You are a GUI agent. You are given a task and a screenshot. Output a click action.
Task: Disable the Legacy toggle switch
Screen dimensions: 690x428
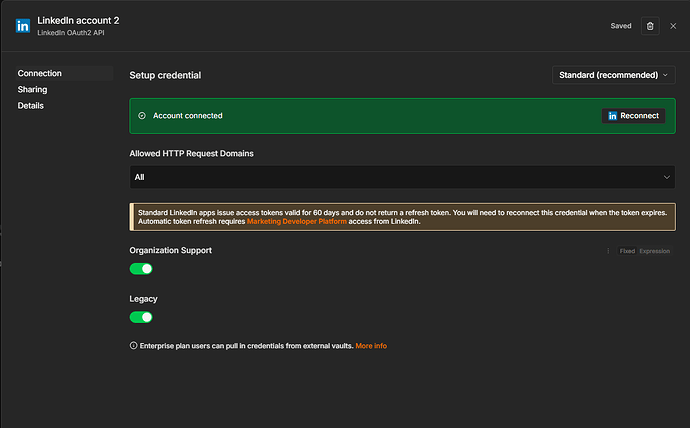click(x=141, y=317)
